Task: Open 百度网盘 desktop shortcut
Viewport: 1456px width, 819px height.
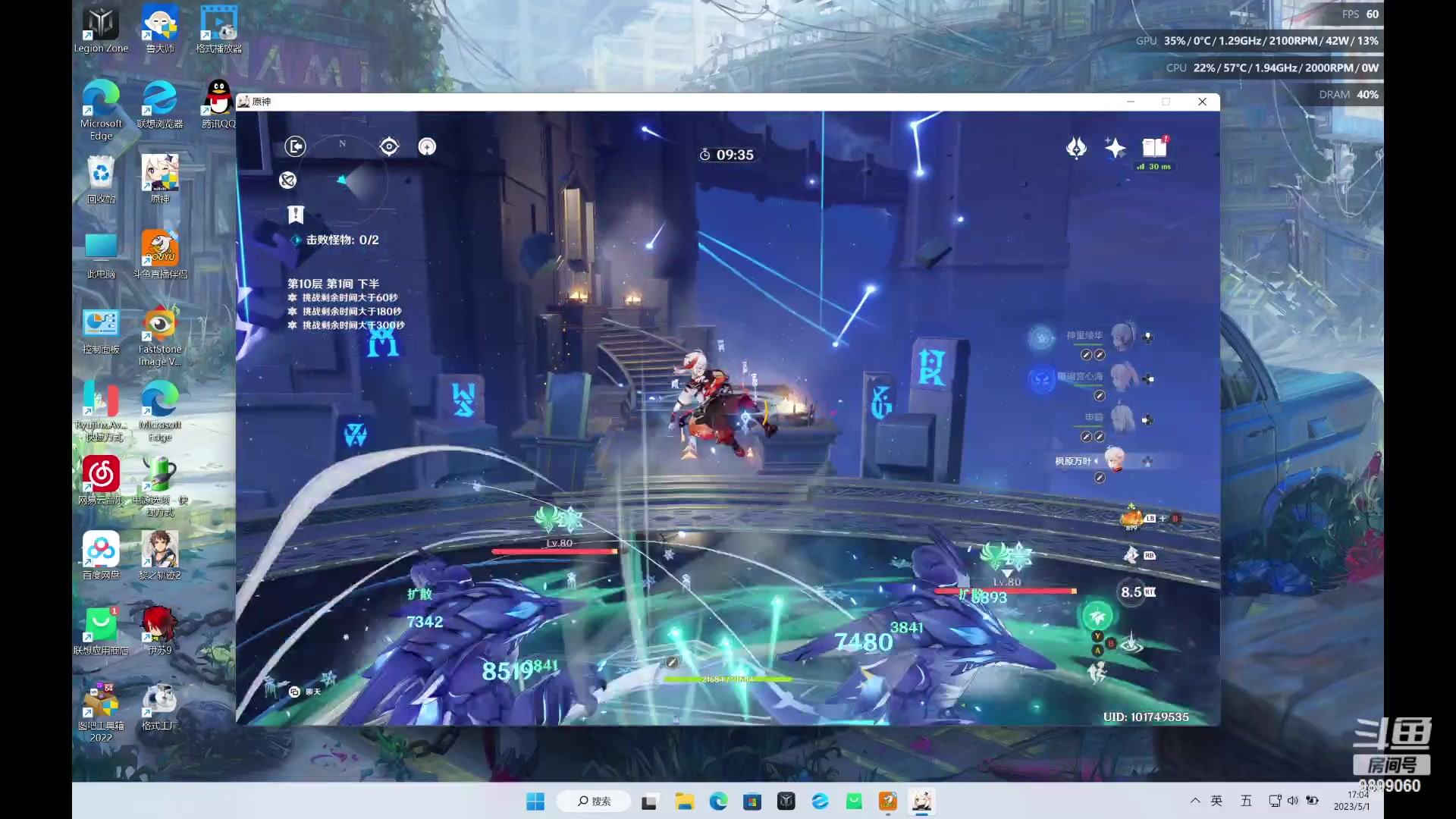Action: pyautogui.click(x=101, y=556)
